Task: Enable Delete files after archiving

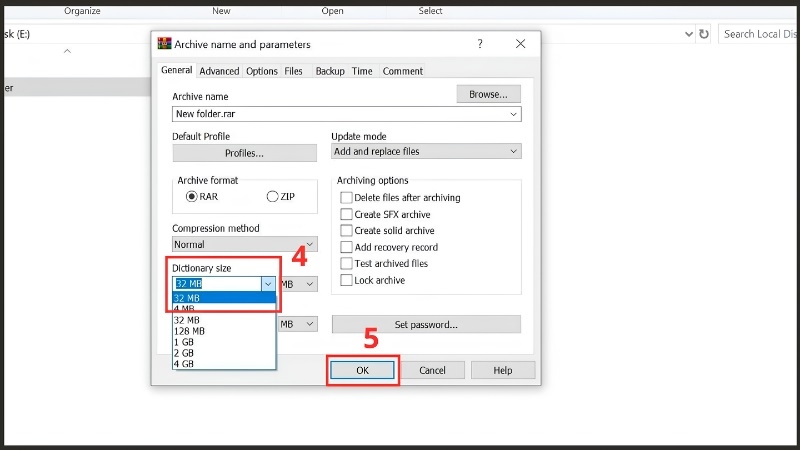Action: click(346, 197)
